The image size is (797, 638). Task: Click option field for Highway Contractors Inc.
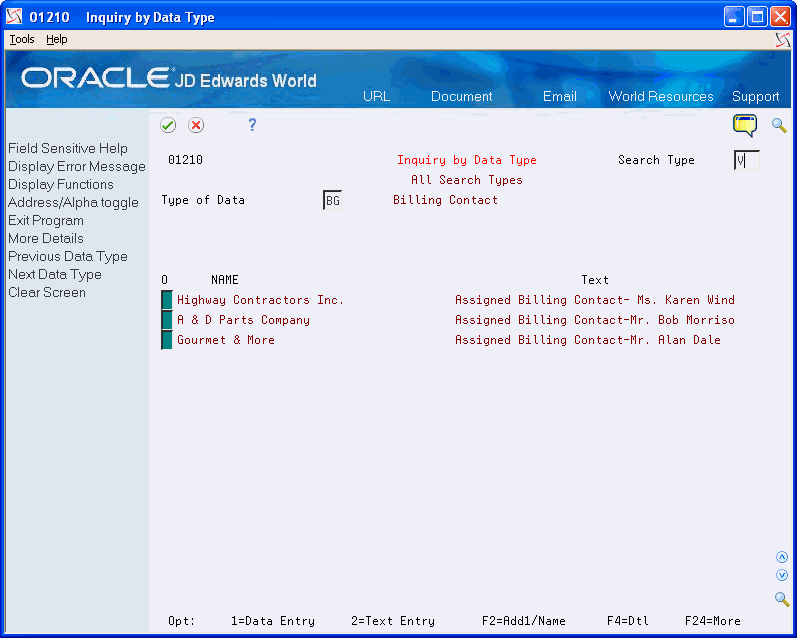tap(167, 300)
